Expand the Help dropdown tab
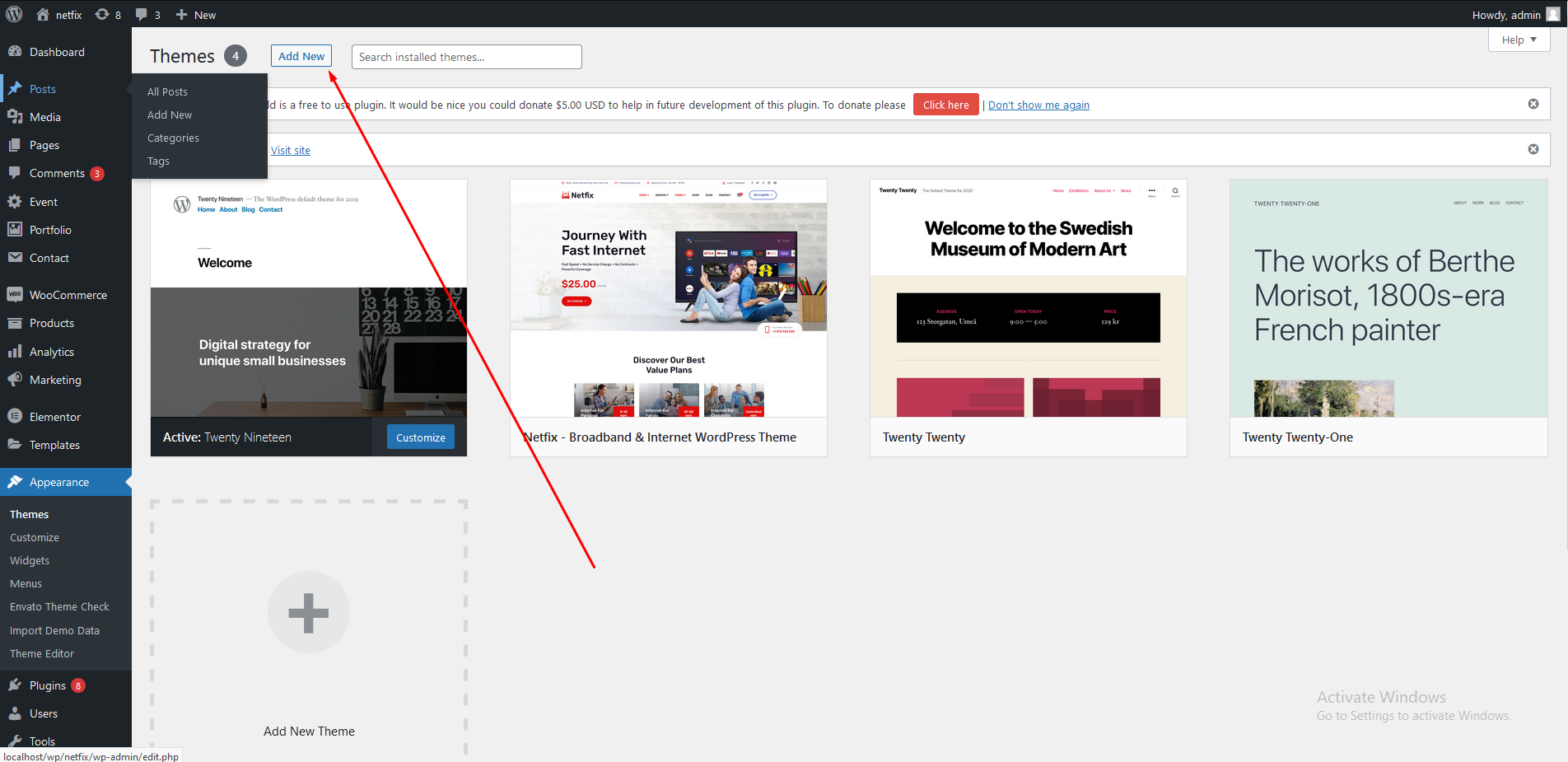Viewport: 1568px width, 762px height. coord(1519,40)
